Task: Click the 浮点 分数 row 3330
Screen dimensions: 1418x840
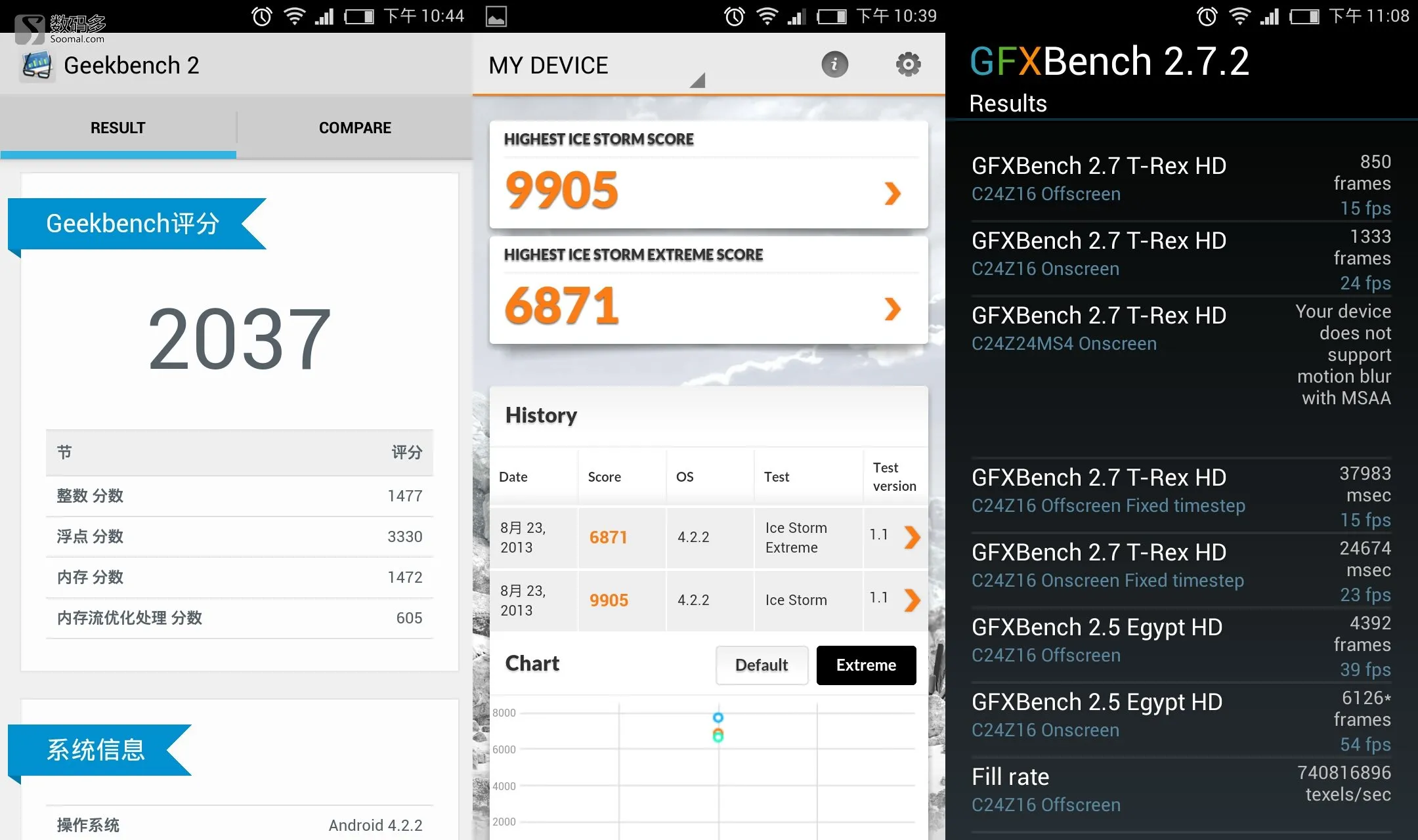Action: point(240,537)
